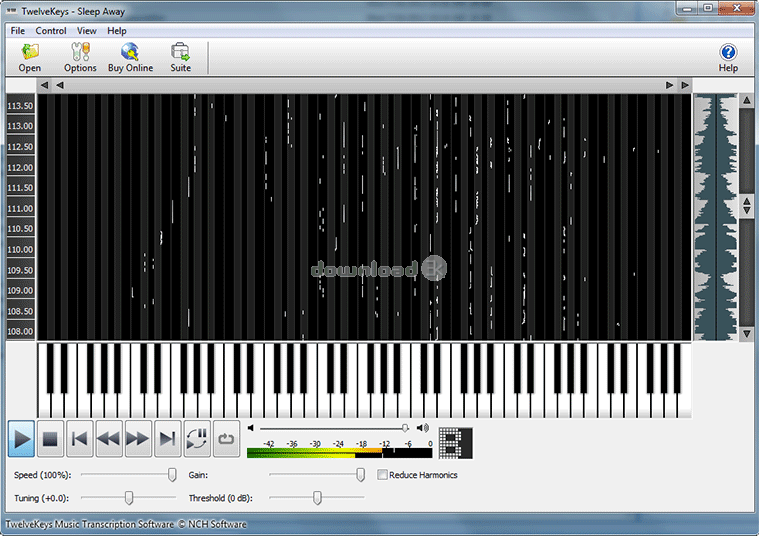Image resolution: width=759 pixels, height=536 pixels.
Task: Enable the Reduce Harmonics checkbox
Action: [382, 475]
